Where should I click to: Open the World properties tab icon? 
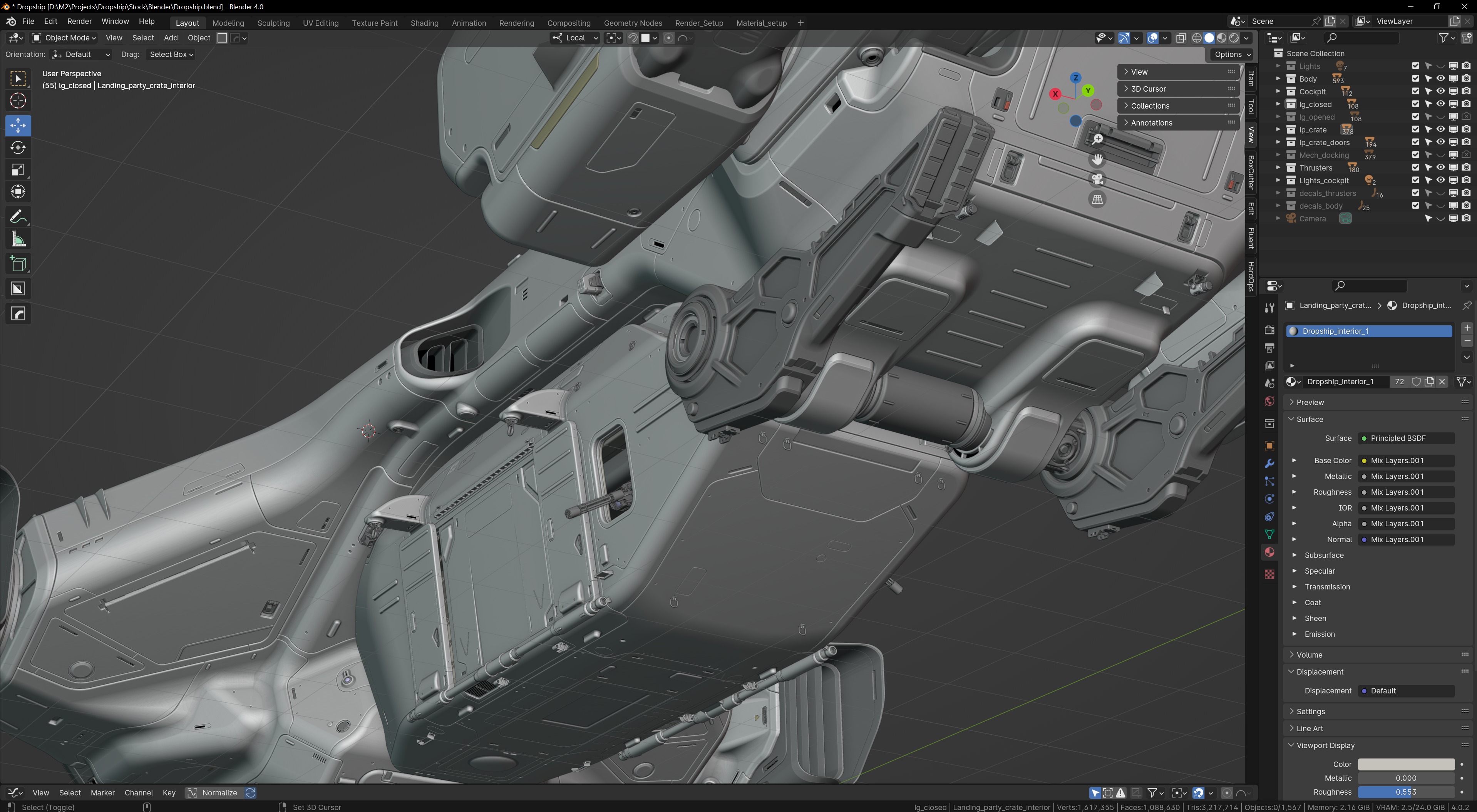pos(1269,401)
